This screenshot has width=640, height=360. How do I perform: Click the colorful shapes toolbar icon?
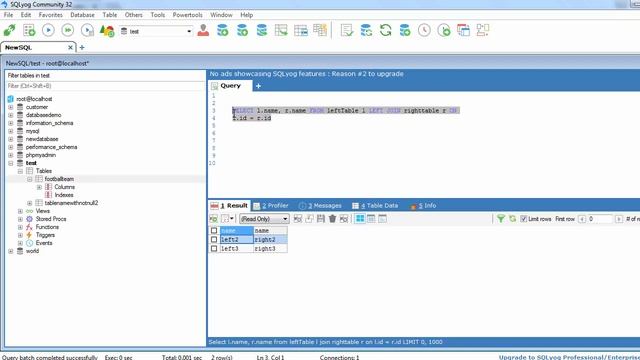[x=107, y=31]
